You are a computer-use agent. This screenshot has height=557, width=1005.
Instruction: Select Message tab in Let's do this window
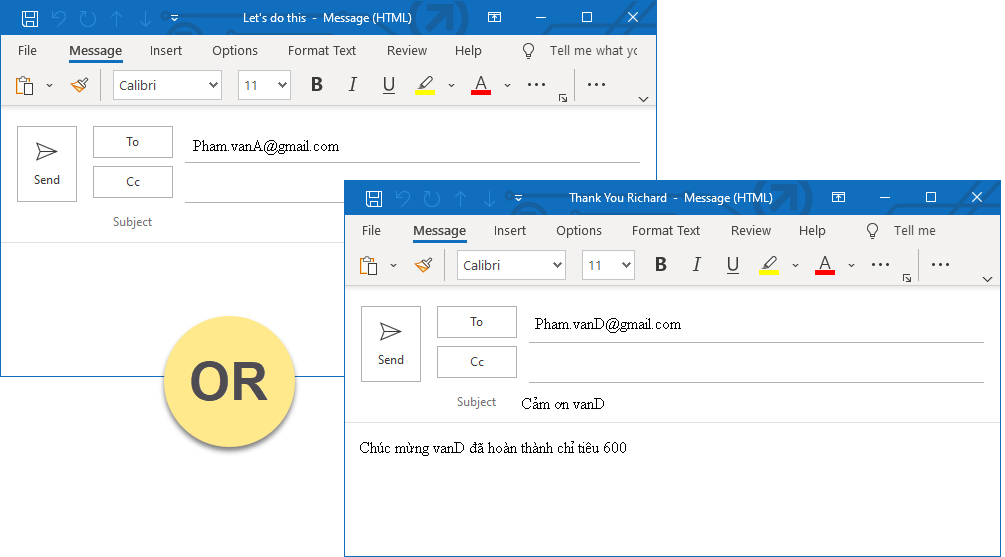[96, 51]
